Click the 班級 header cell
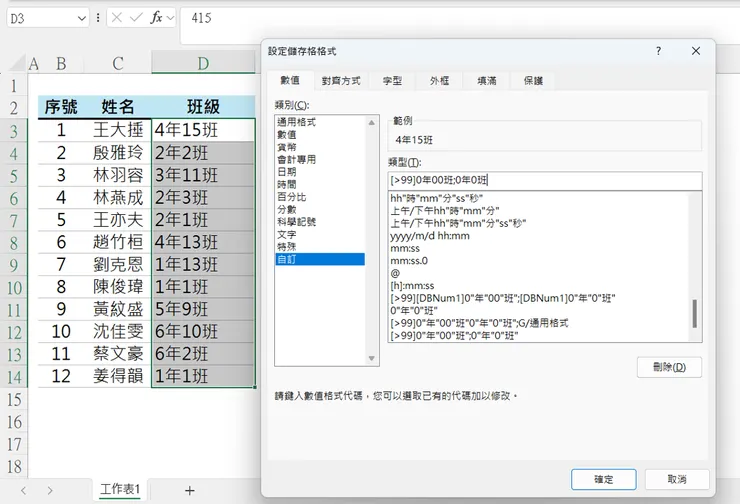This screenshot has height=504, width=740. click(203, 107)
